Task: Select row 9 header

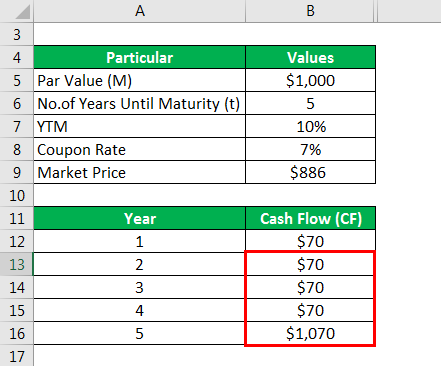Action: pyautogui.click(x=17, y=172)
